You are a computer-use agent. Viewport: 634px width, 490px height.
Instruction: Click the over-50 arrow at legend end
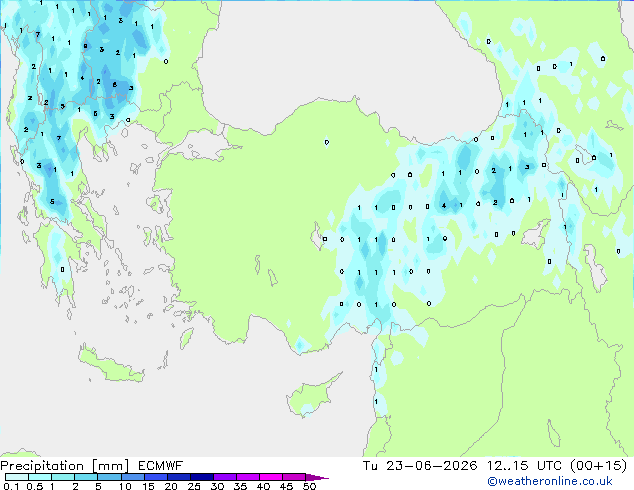[x=317, y=477]
